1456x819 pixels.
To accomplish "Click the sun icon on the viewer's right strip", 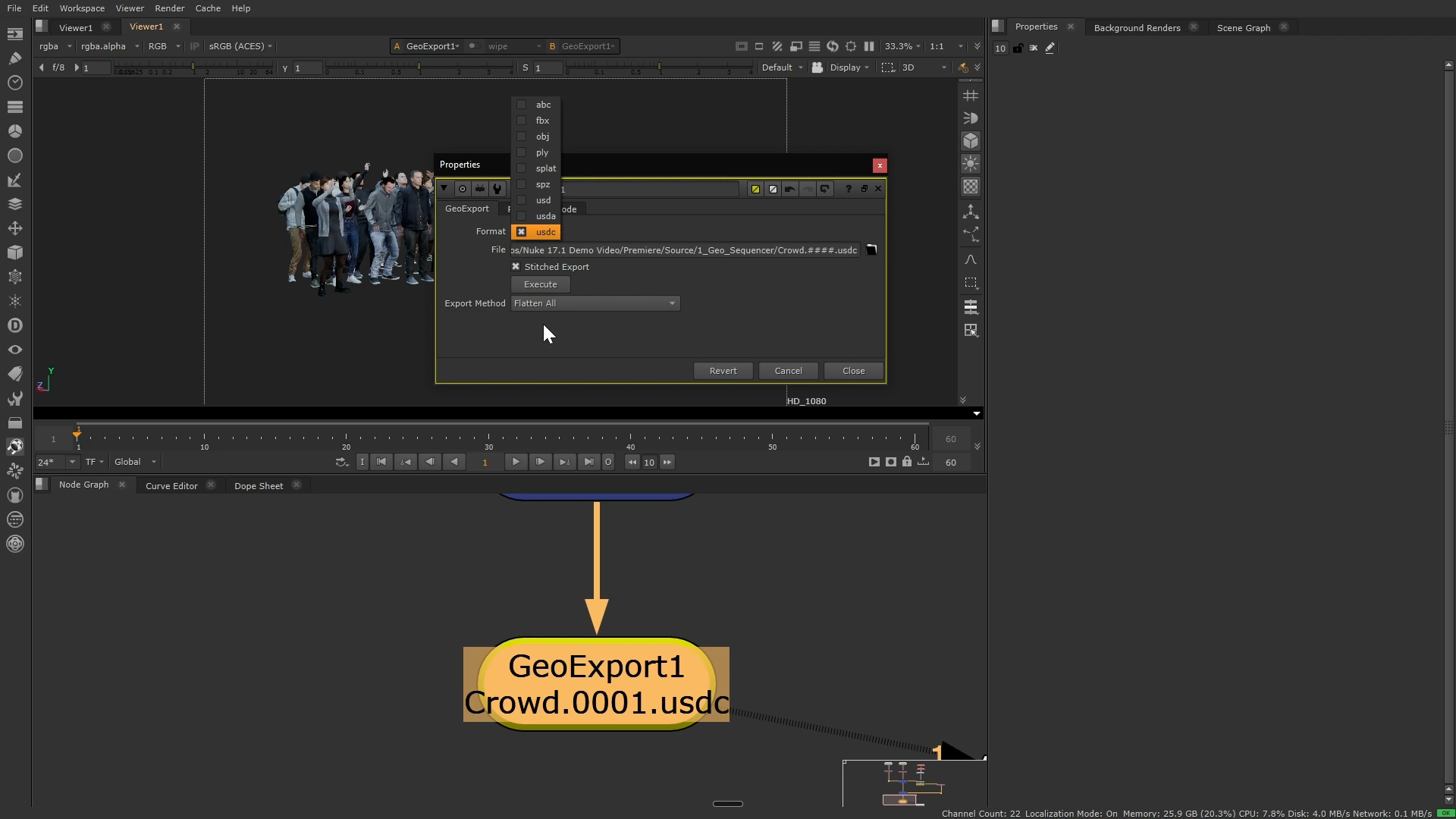I will coord(971,164).
